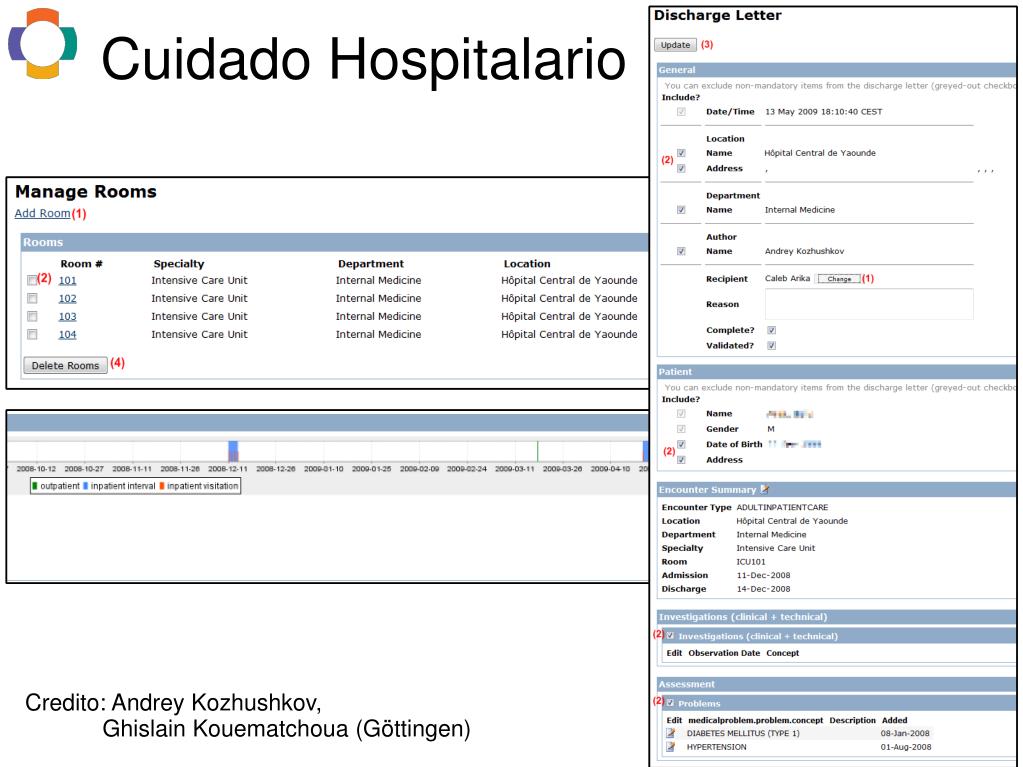Click the ADULTINPATIENTCARE encounter type value
This screenshot has height=767, width=1023.
[x=782, y=507]
